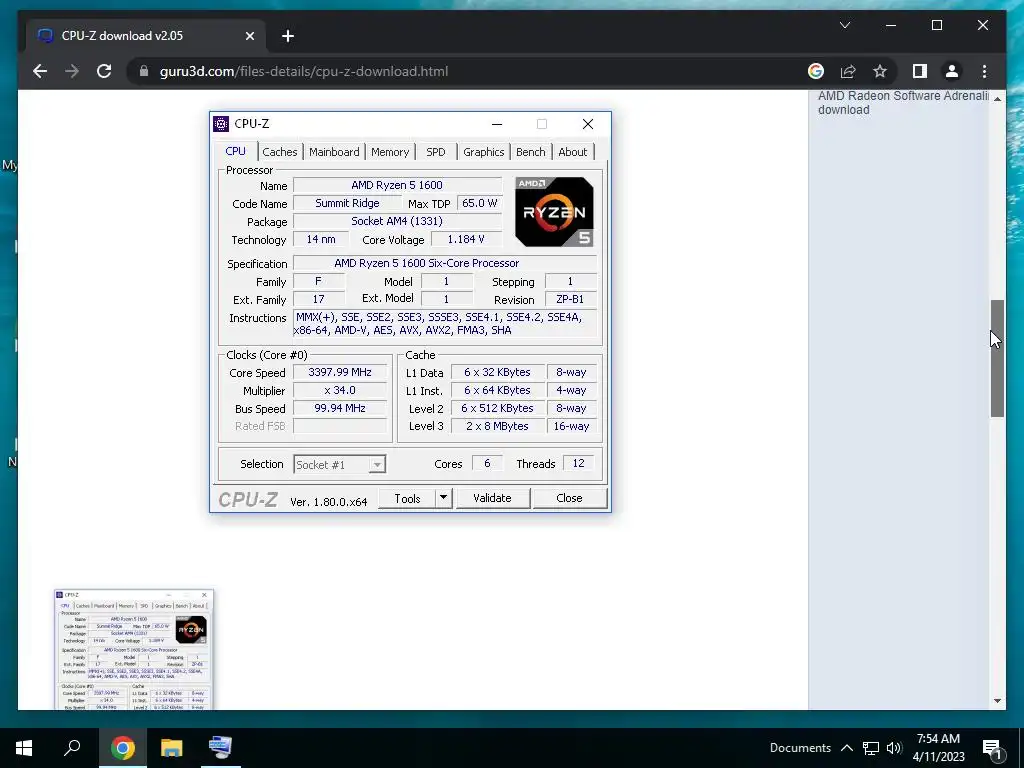Click the Documents taskbar toolbar
This screenshot has width=1024, height=768.
pos(800,748)
